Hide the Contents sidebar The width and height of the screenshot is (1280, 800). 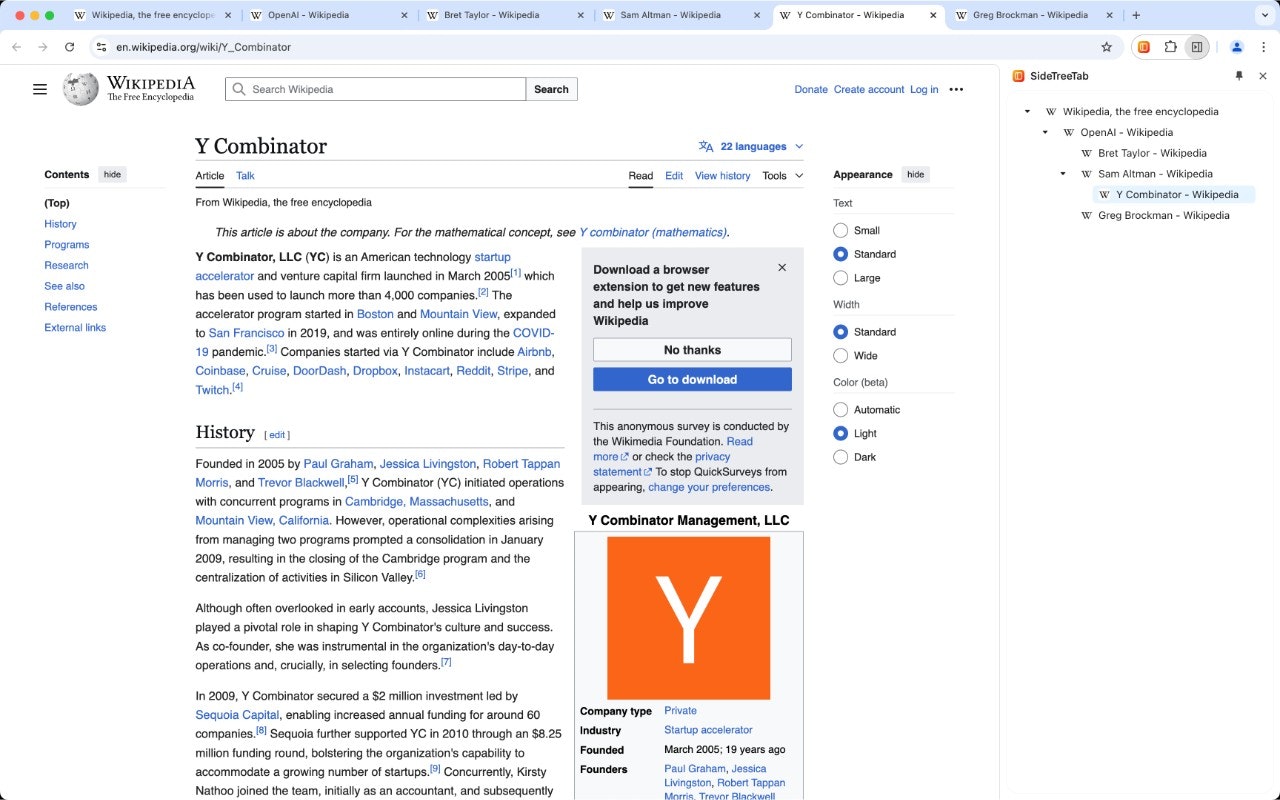112,174
